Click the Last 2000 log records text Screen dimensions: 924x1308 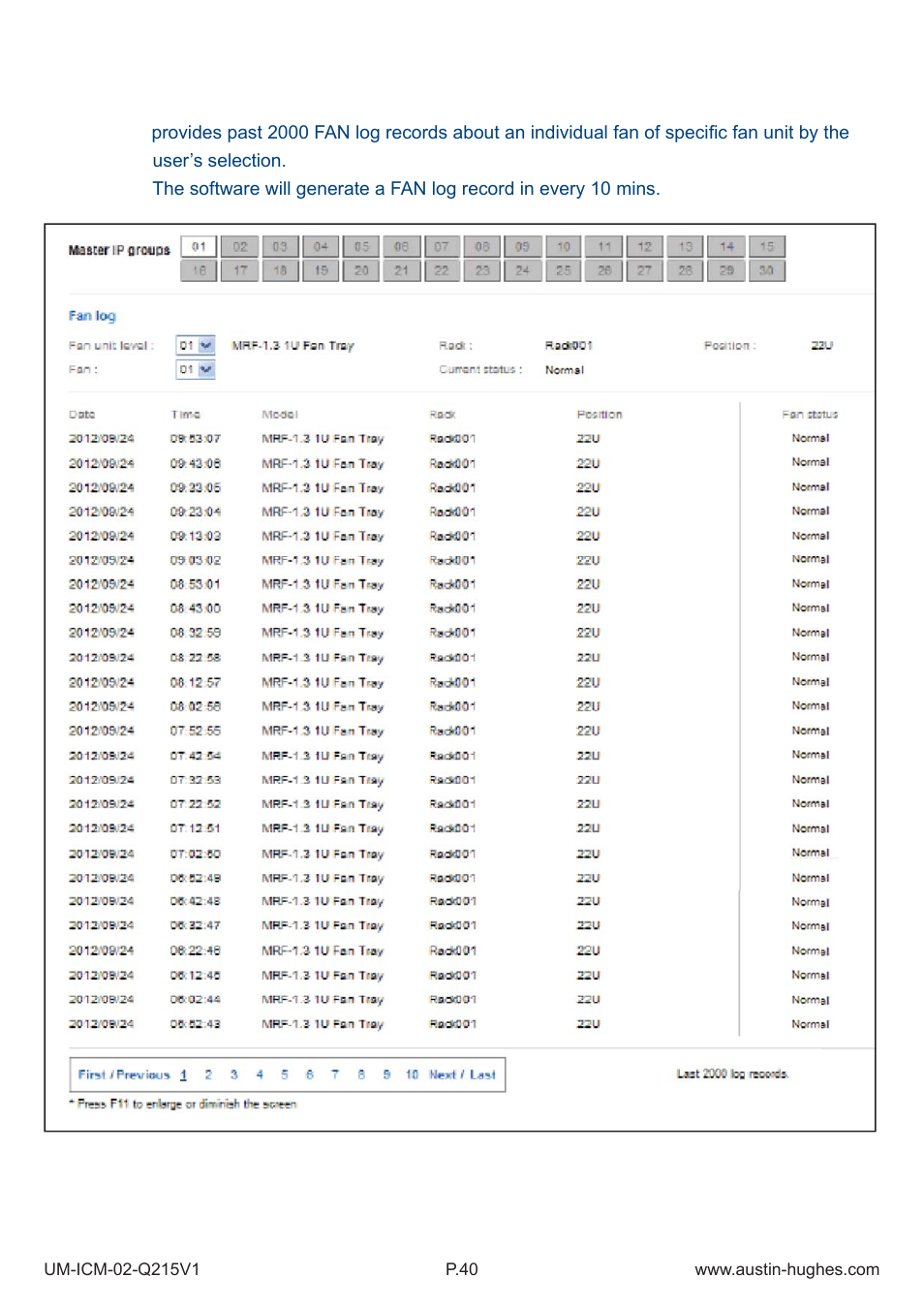732,1074
